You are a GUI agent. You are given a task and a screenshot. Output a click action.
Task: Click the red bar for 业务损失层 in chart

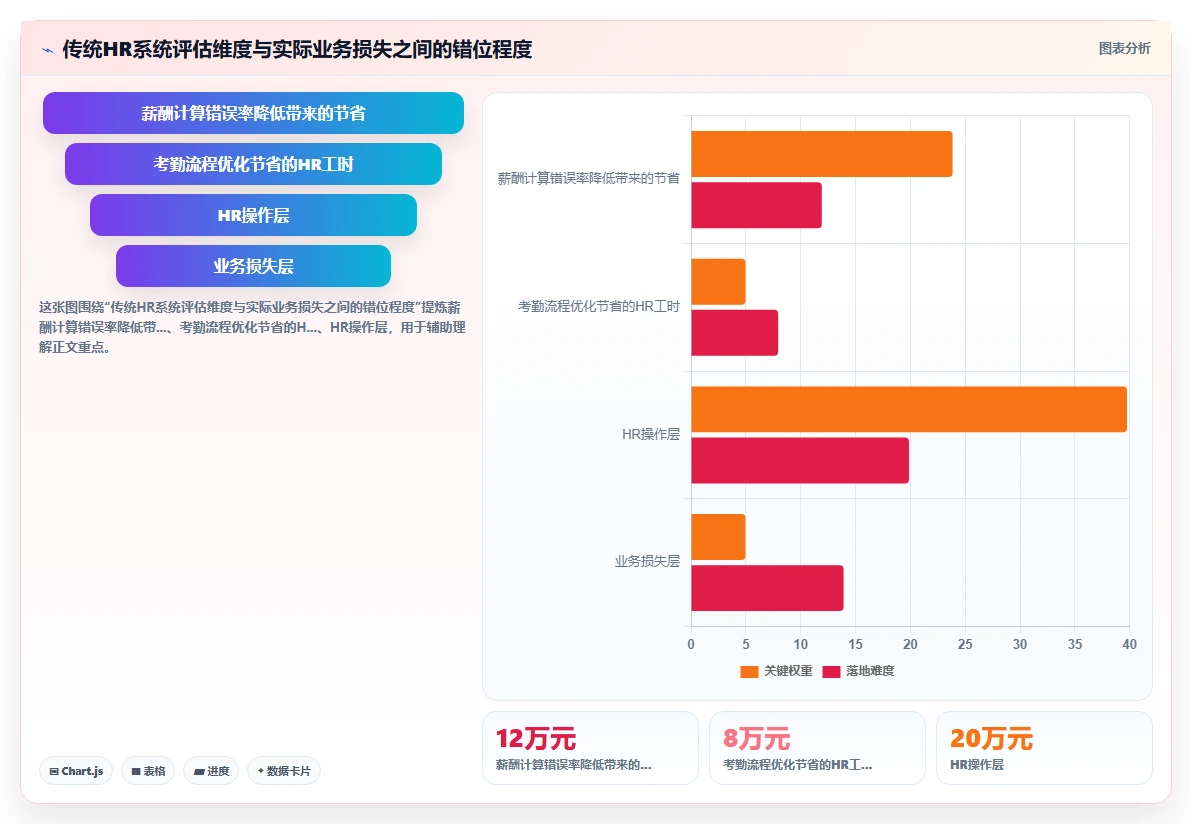tap(767, 588)
